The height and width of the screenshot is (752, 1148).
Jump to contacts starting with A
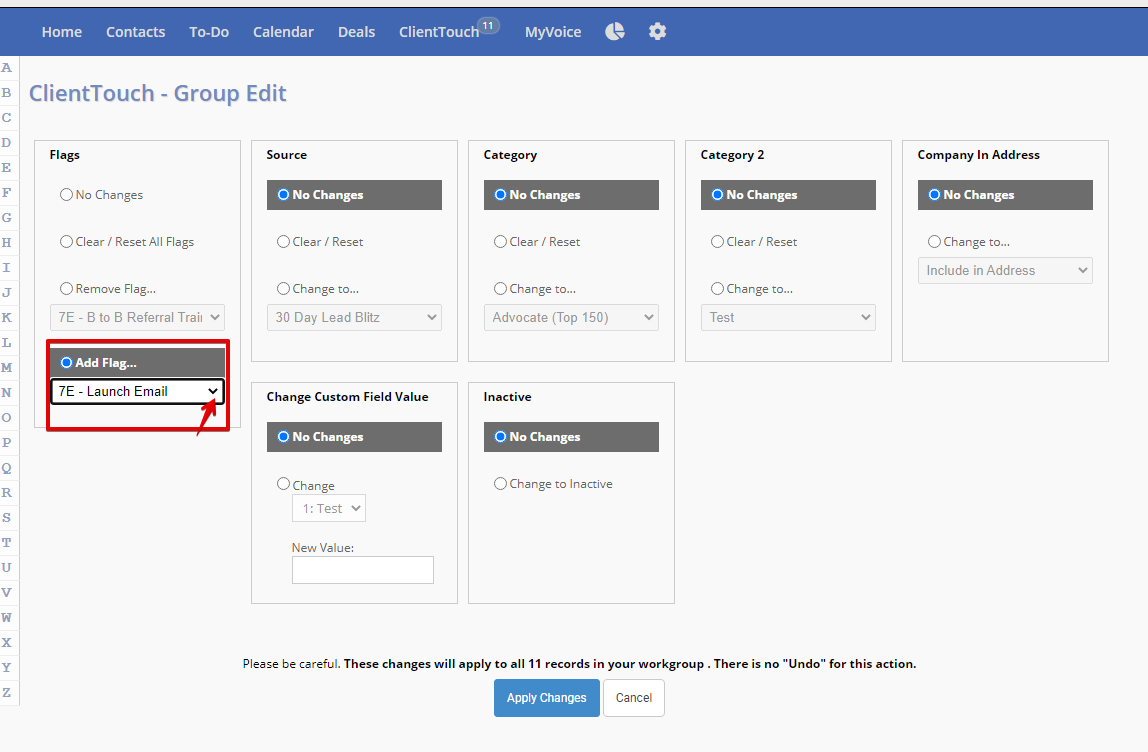pyautogui.click(x=7, y=68)
